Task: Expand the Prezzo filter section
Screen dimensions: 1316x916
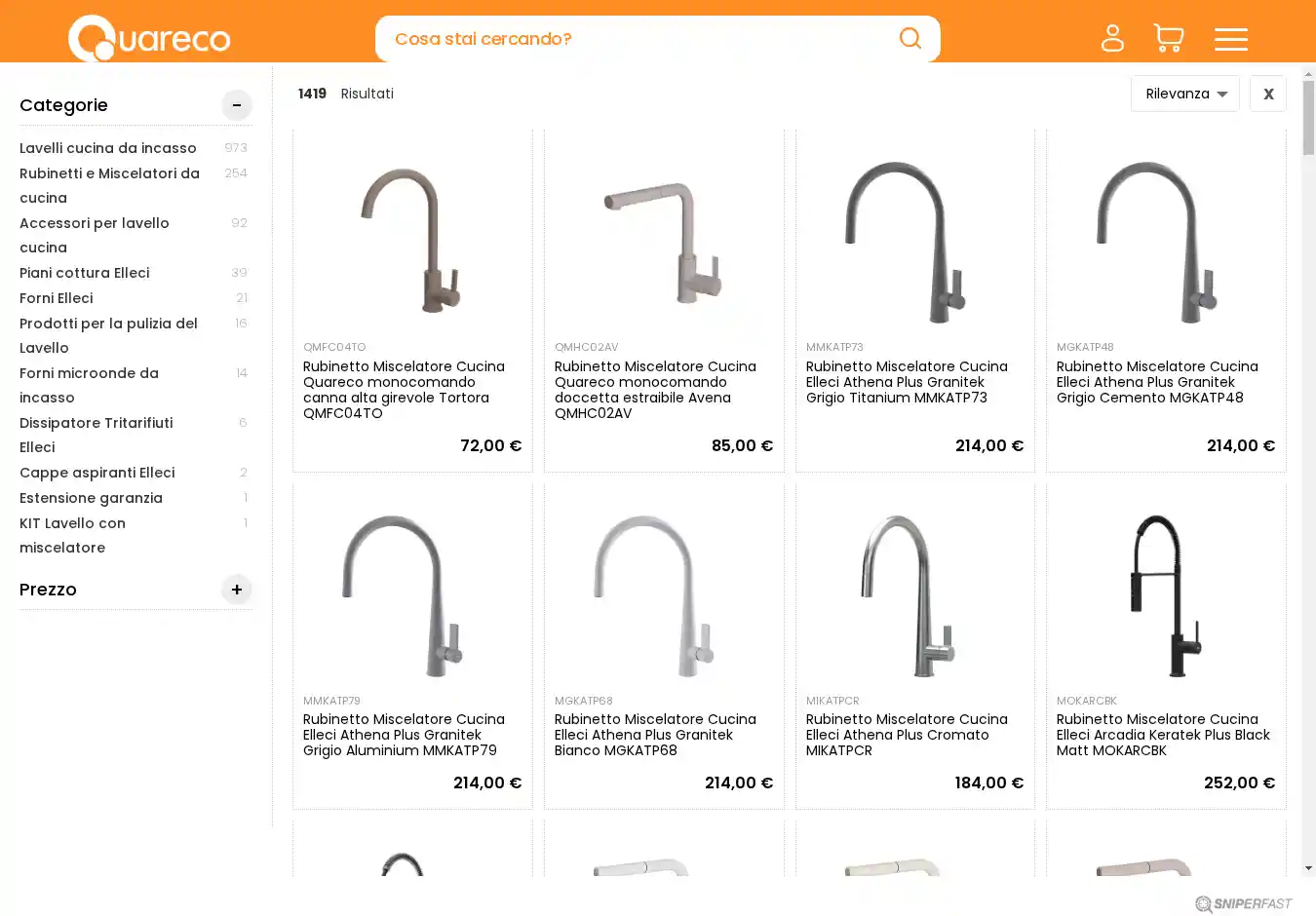Action: click(237, 590)
